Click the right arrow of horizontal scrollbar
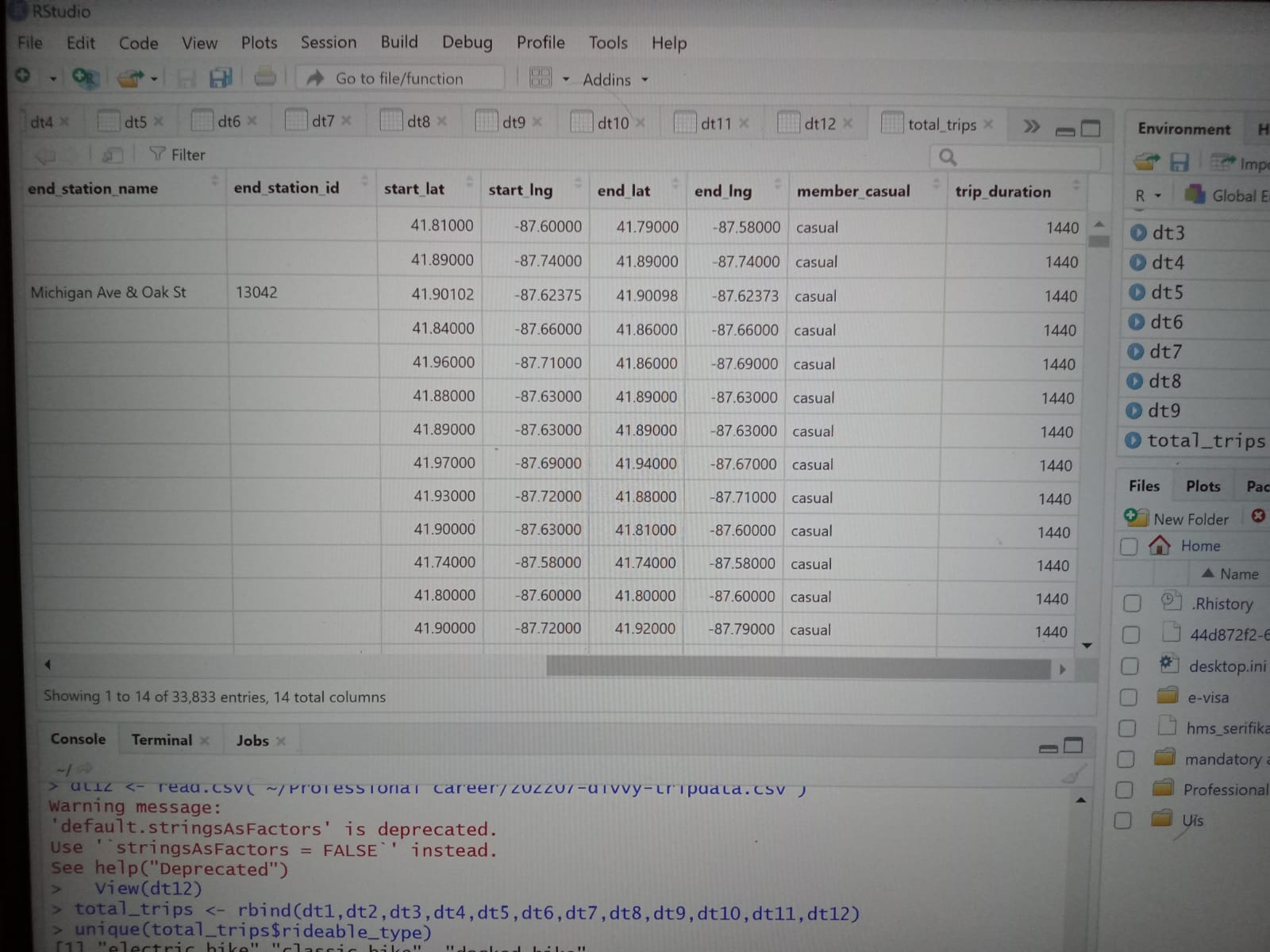This screenshot has height=952, width=1270. coord(1063,670)
